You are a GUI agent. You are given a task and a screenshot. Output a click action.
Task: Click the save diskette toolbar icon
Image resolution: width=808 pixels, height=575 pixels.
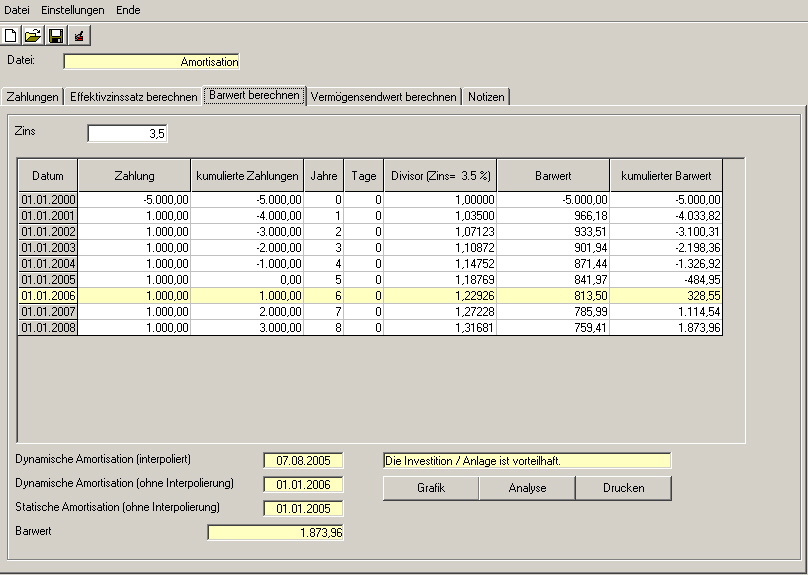[x=56, y=36]
